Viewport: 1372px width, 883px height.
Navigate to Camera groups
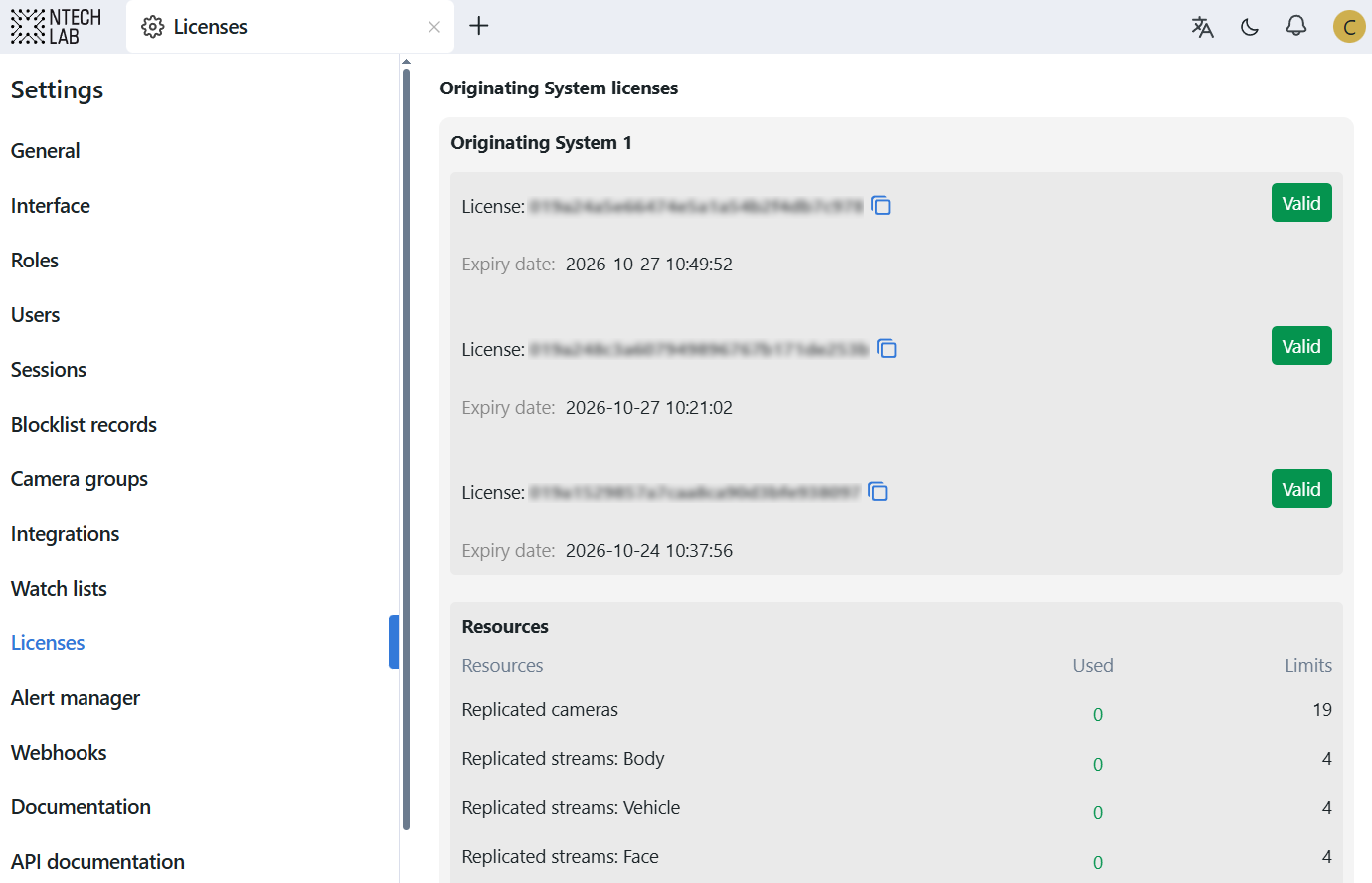point(80,479)
